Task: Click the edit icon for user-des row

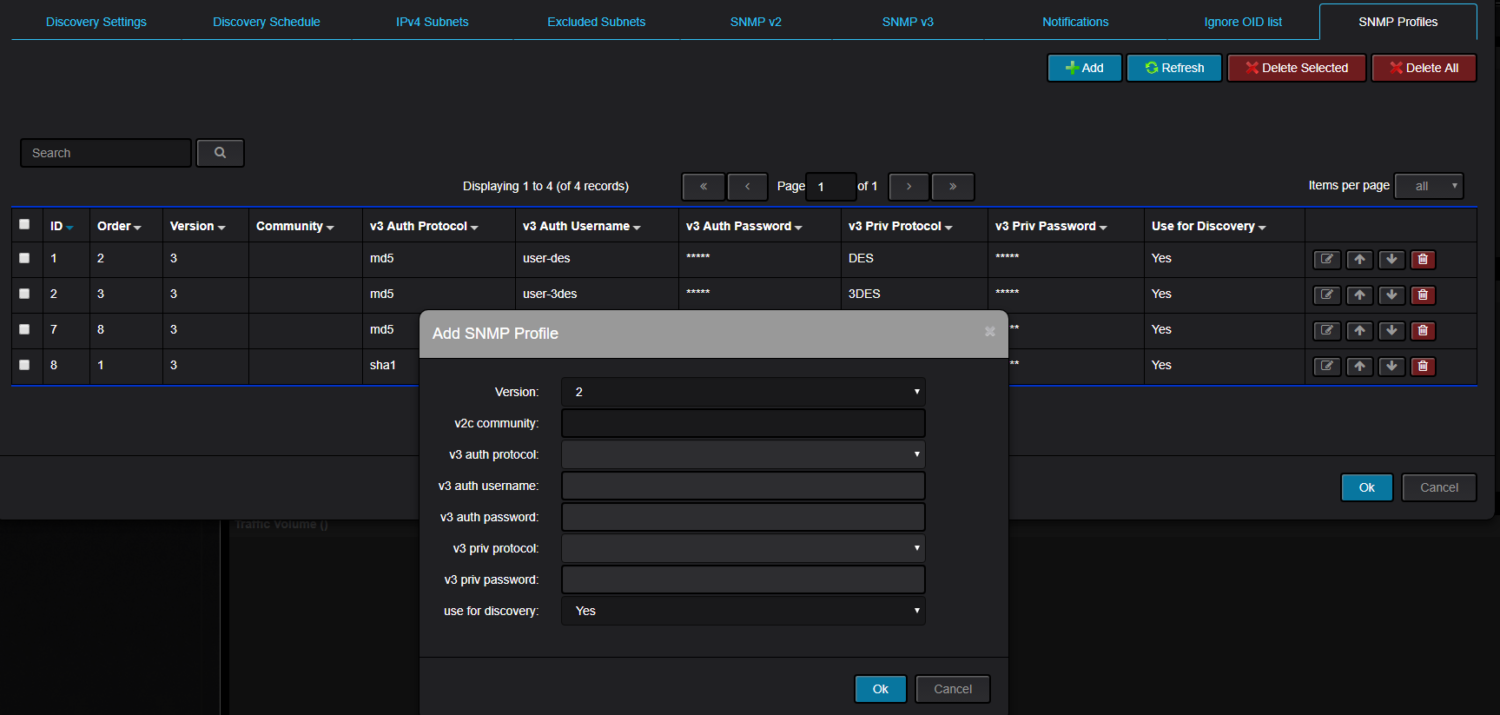Action: click(x=1326, y=259)
